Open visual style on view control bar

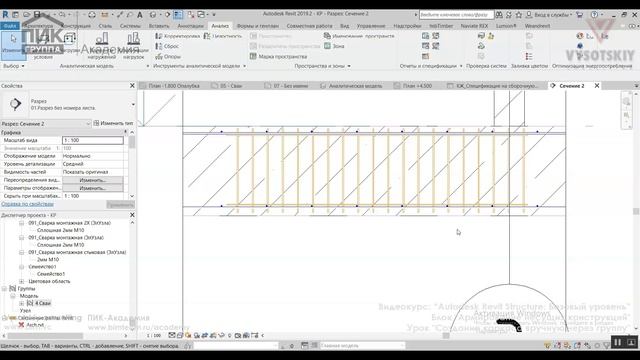tap(180, 336)
